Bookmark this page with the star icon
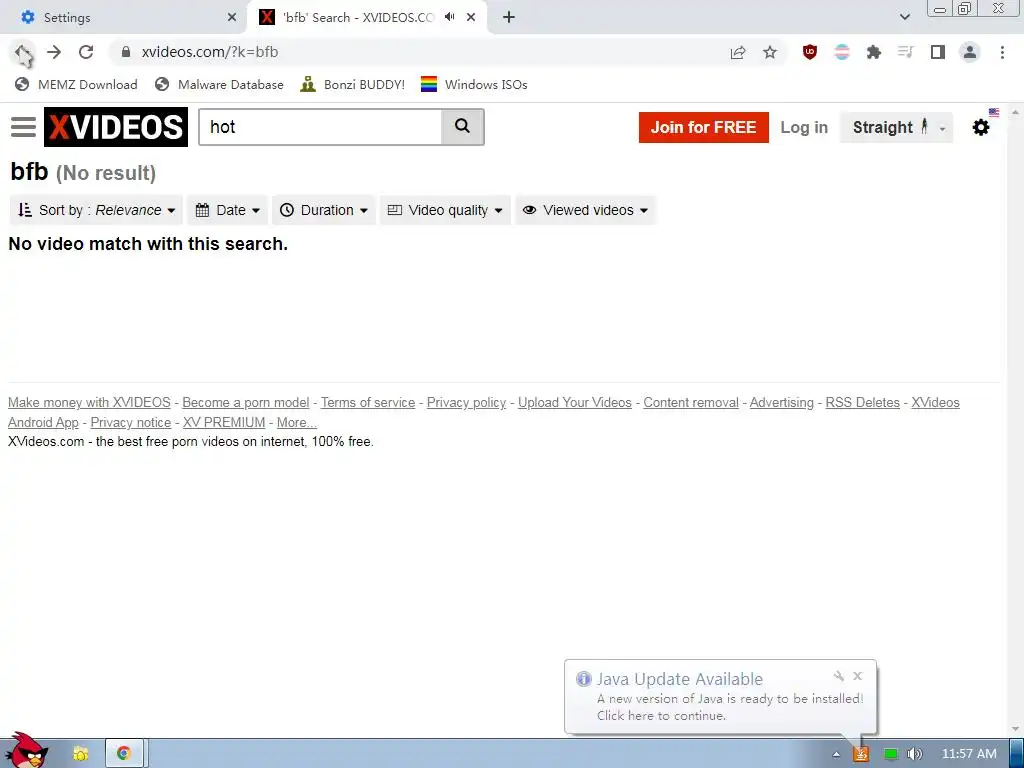Image resolution: width=1024 pixels, height=768 pixels. pyautogui.click(x=770, y=52)
